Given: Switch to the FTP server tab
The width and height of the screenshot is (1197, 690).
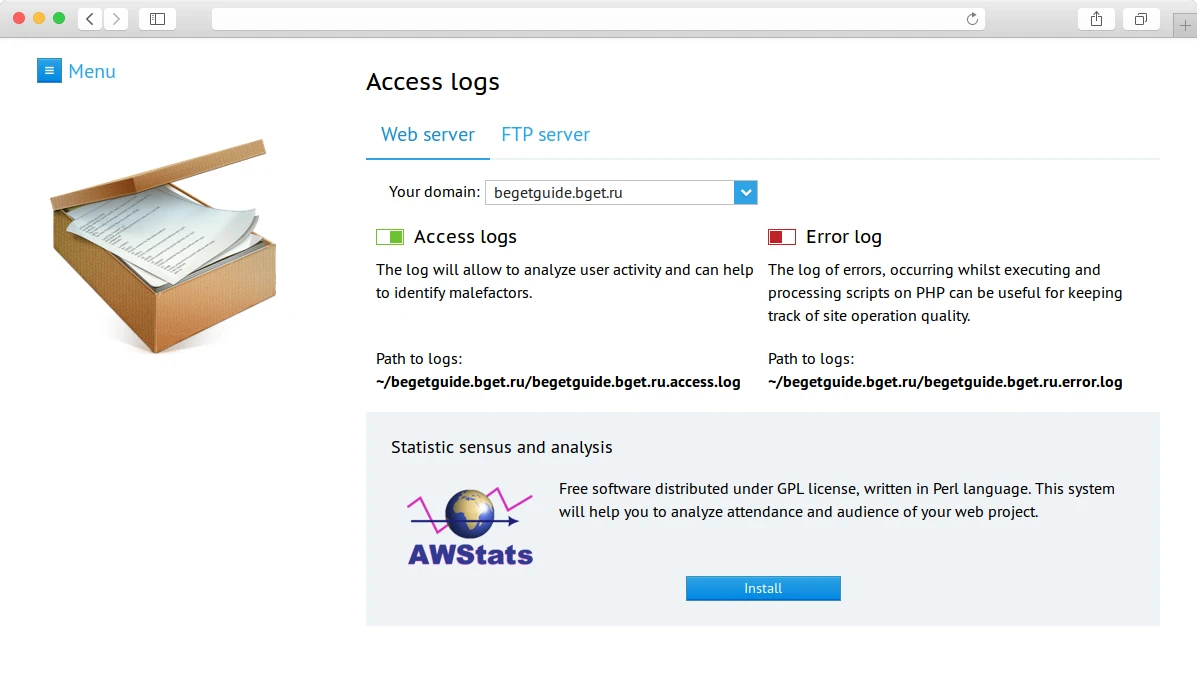Looking at the screenshot, I should (545, 134).
